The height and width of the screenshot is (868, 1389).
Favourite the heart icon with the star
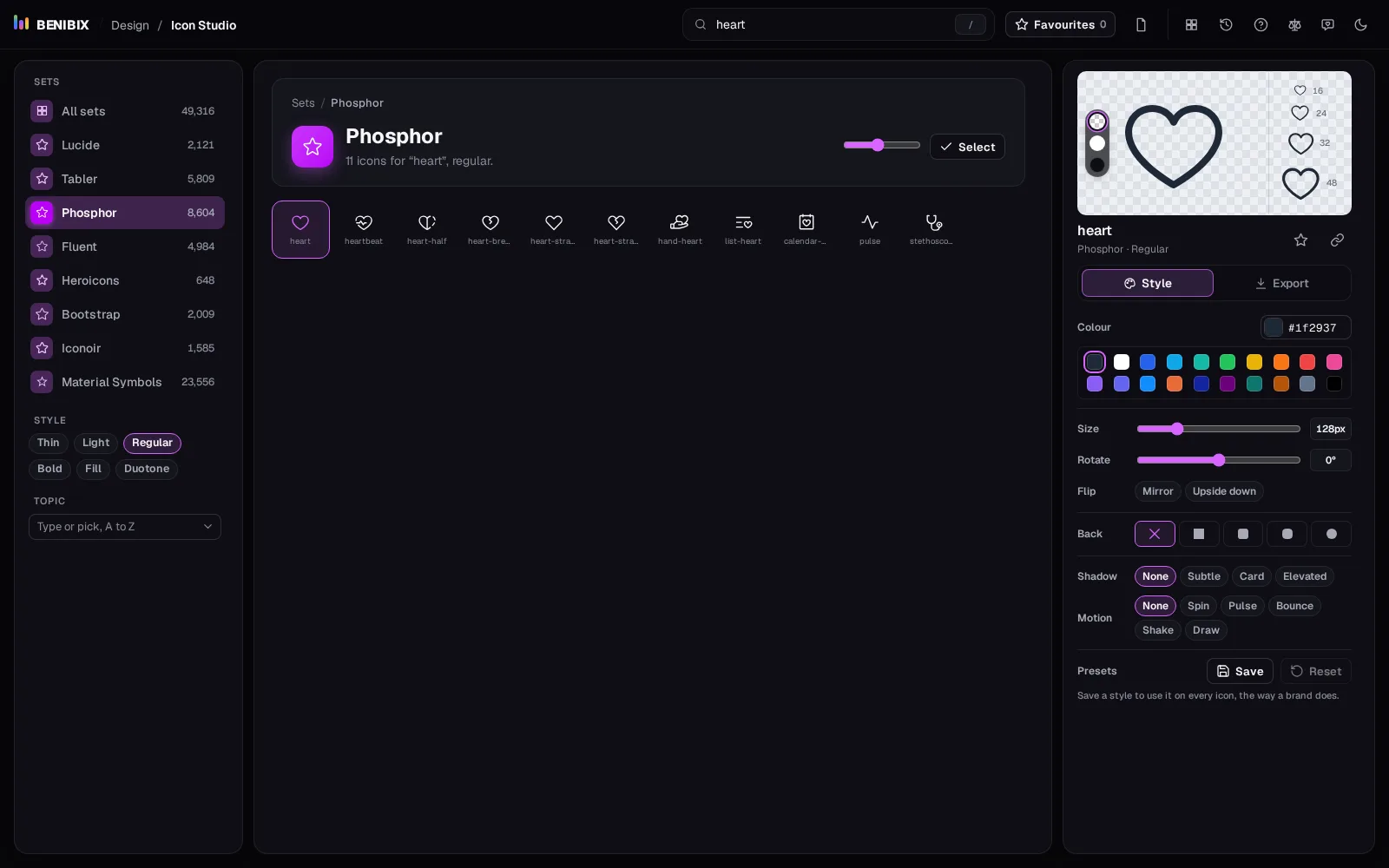point(1300,240)
